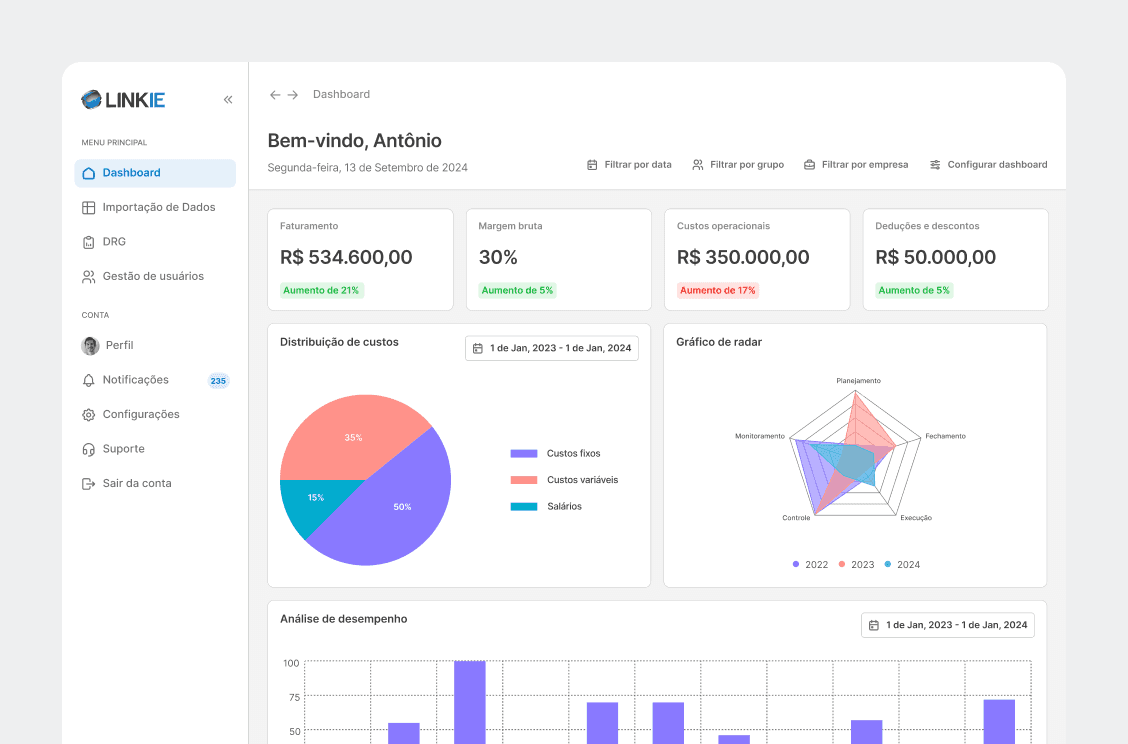Click the Execução radar axis label
This screenshot has height=744, width=1128.
click(x=916, y=518)
